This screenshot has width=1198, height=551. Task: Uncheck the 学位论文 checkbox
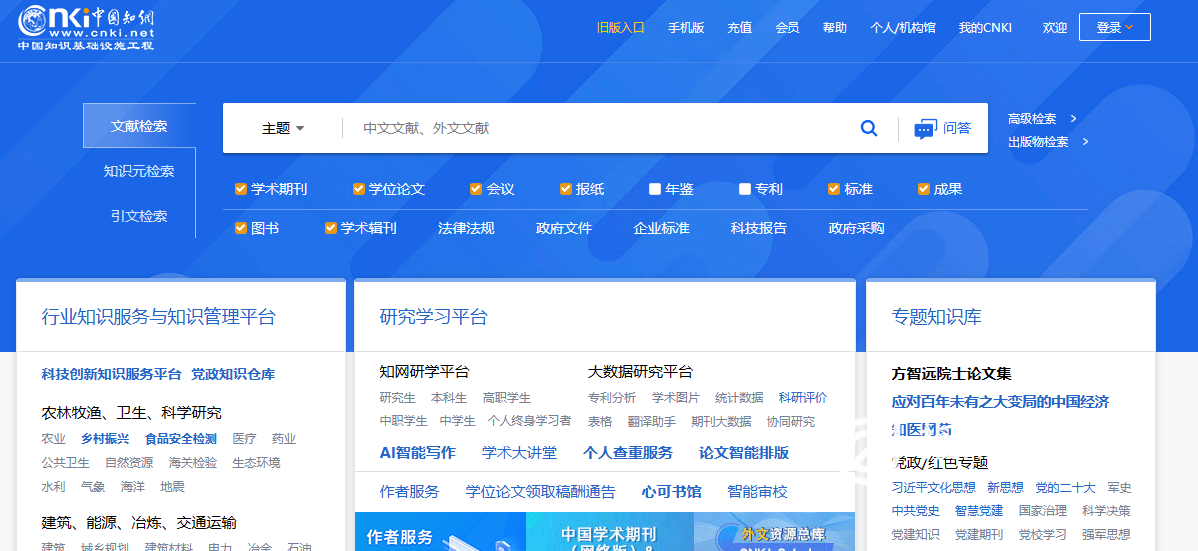[x=358, y=189]
